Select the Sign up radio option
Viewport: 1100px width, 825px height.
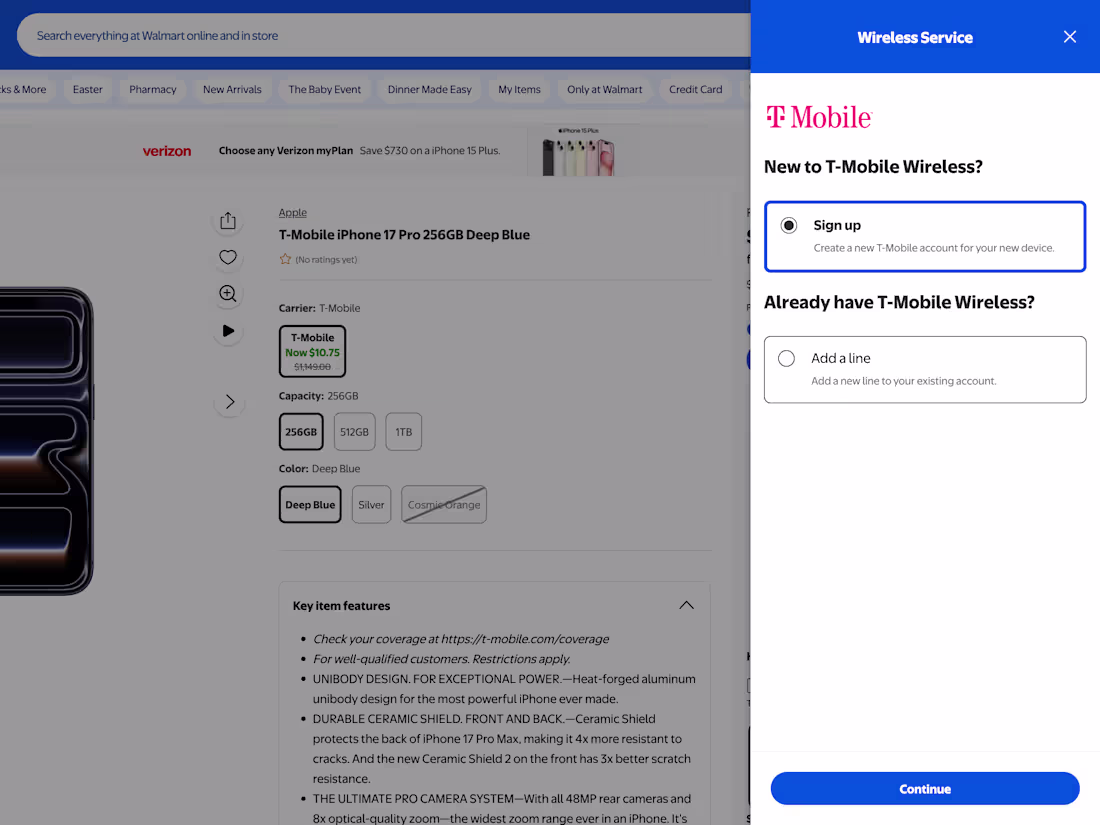(789, 225)
